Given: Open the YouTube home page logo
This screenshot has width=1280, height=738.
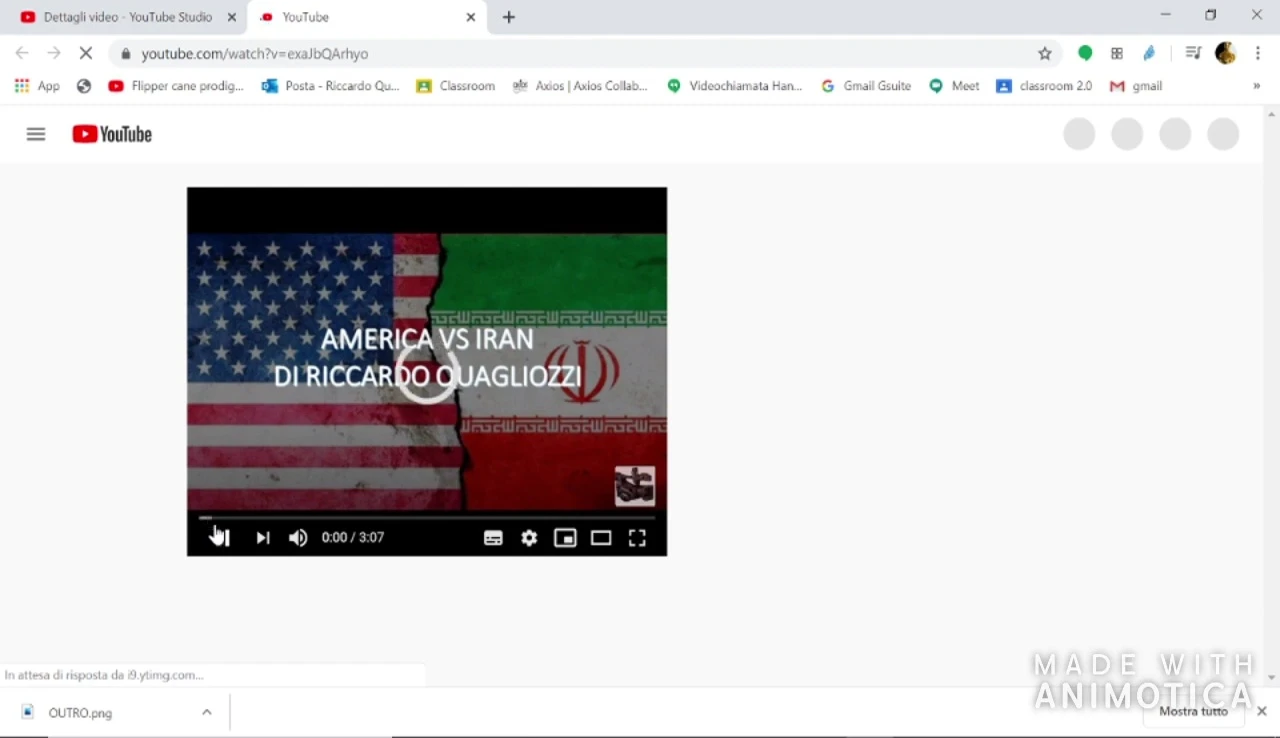Looking at the screenshot, I should [111, 133].
